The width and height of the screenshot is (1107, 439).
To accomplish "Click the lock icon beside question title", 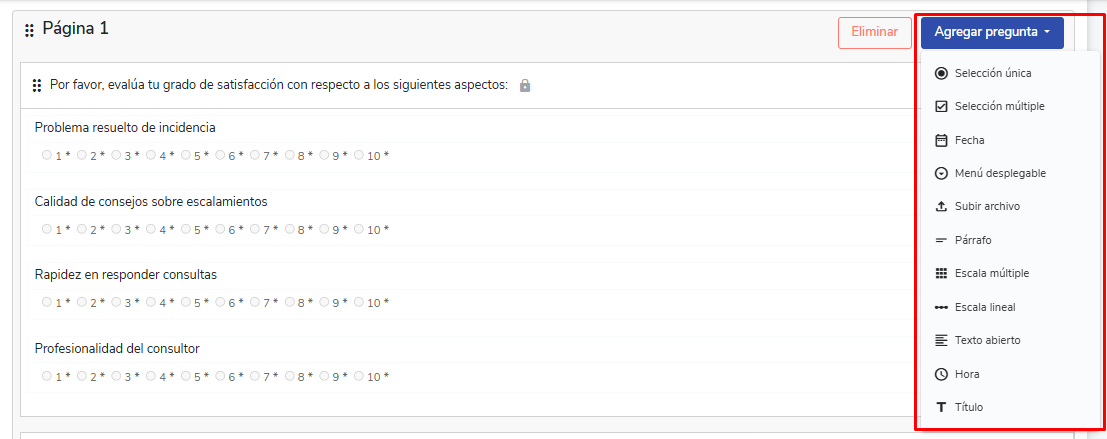I will coord(525,86).
